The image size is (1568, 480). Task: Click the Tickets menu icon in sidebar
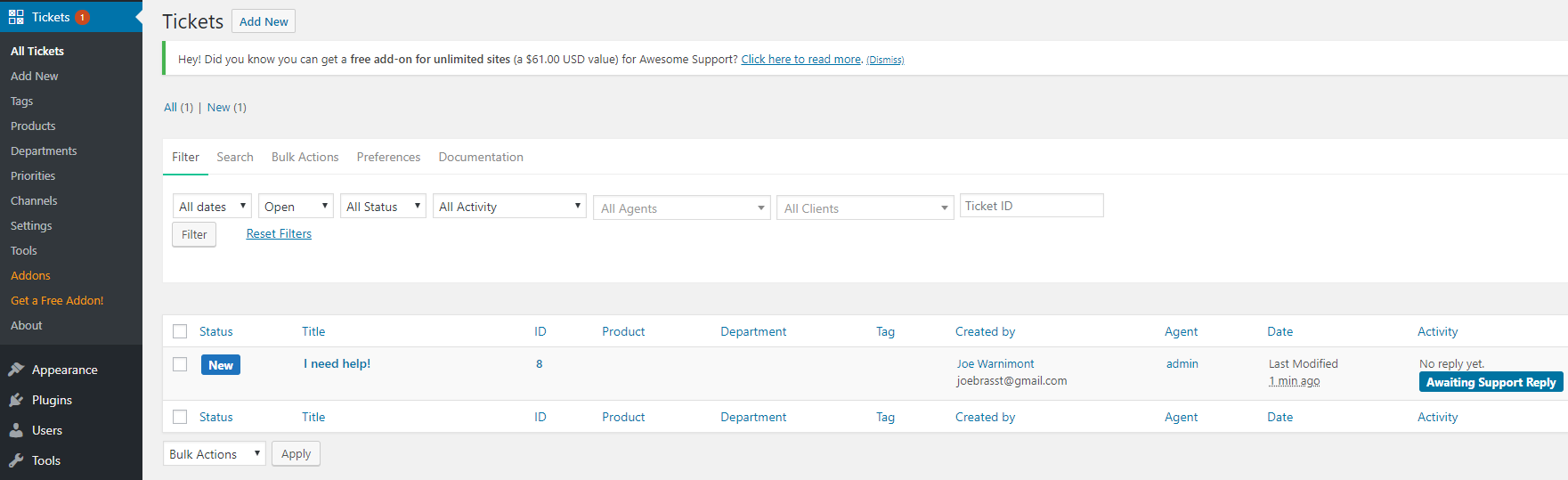16,17
